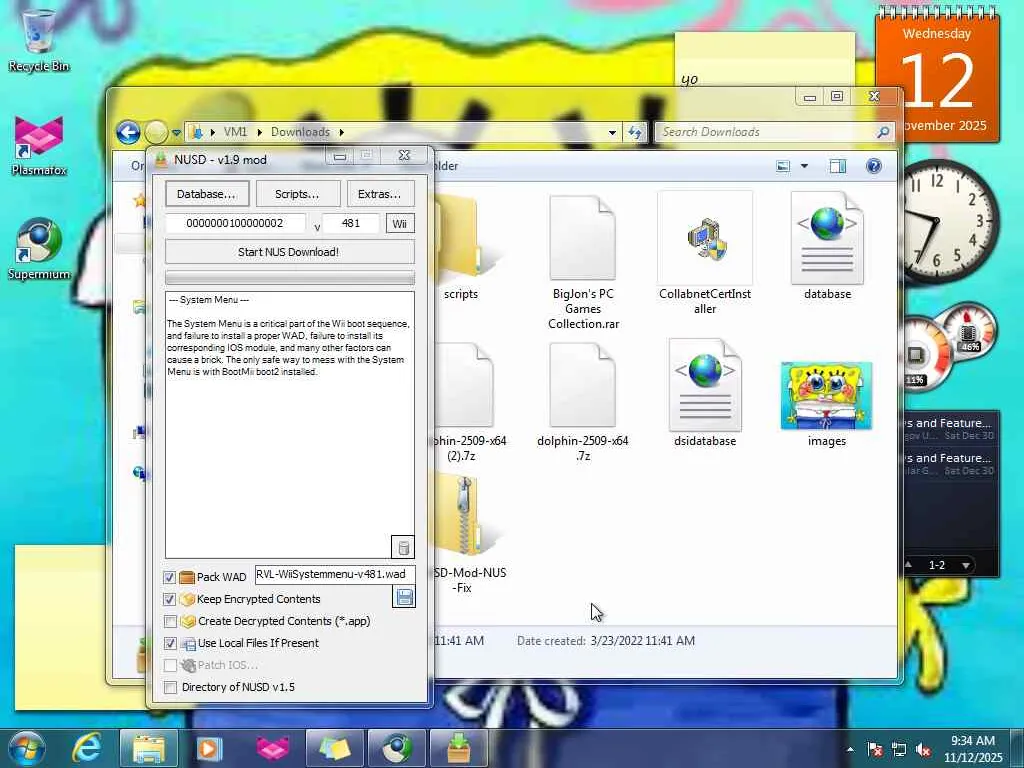Viewport: 1024px width, 768px height.
Task: Refresh the Downloads folder view
Action: [635, 133]
